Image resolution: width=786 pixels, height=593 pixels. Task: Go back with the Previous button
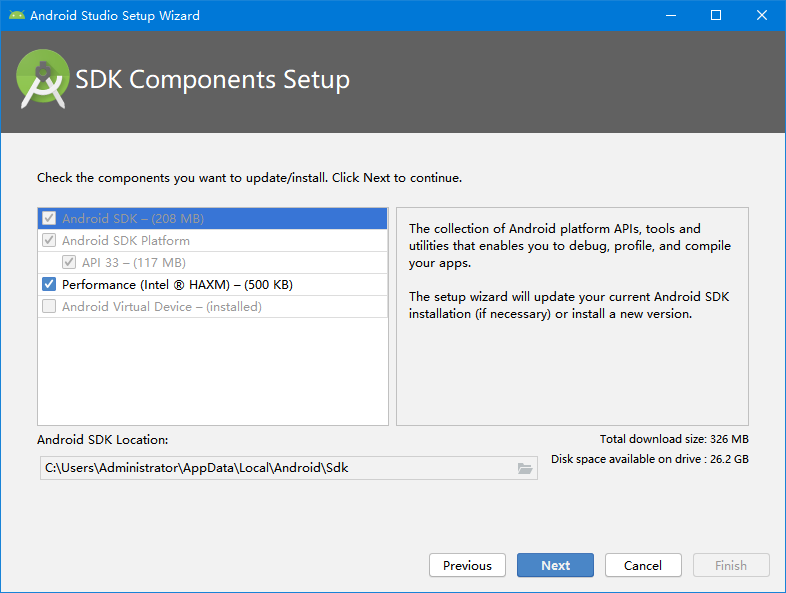tap(467, 565)
